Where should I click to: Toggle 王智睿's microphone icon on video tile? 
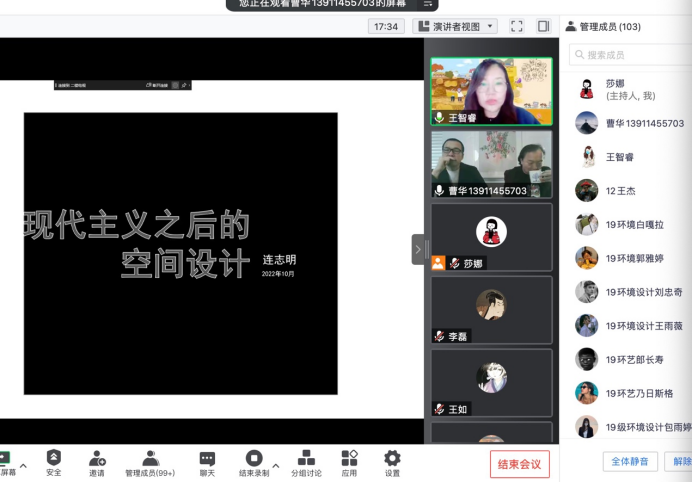[x=439, y=118]
